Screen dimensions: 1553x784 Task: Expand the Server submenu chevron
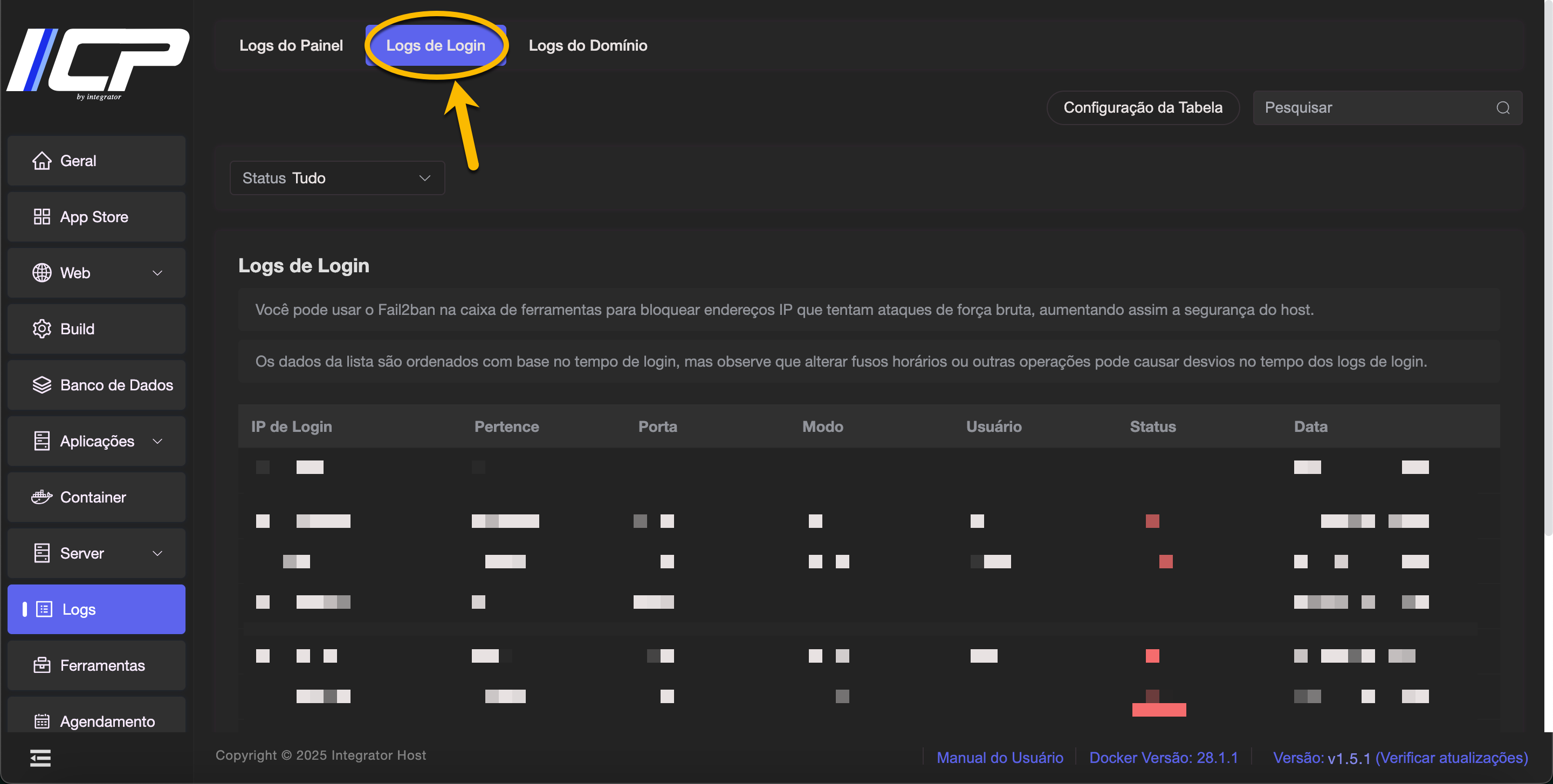[x=157, y=553]
